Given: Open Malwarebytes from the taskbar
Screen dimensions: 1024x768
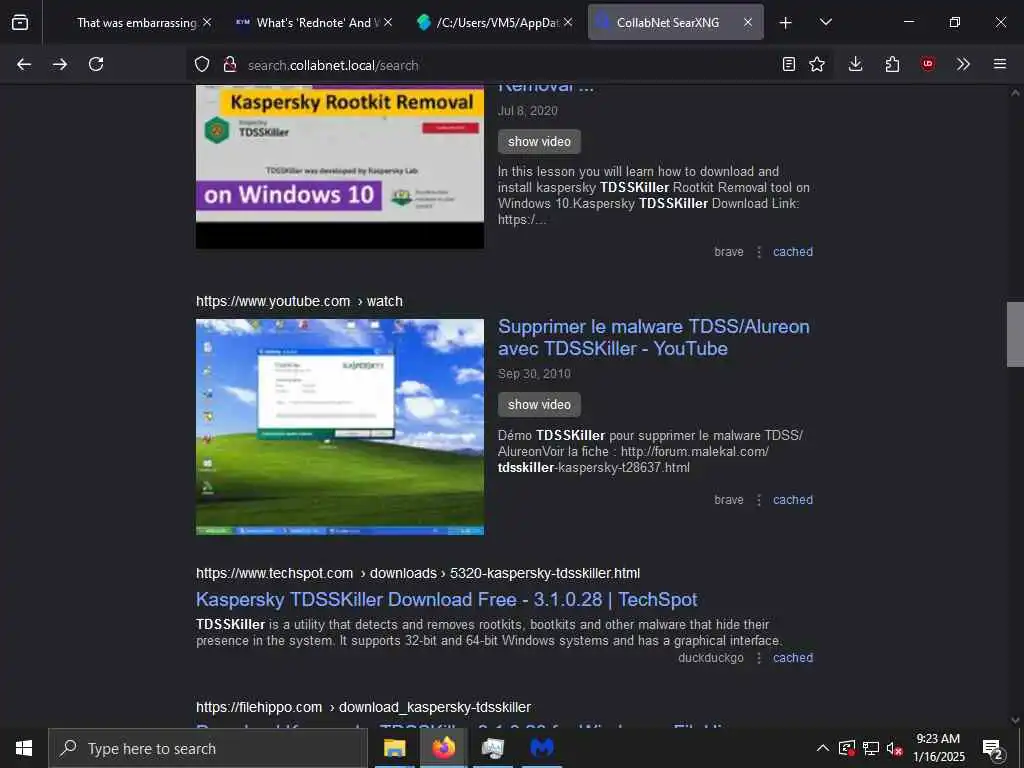Looking at the screenshot, I should (x=541, y=748).
